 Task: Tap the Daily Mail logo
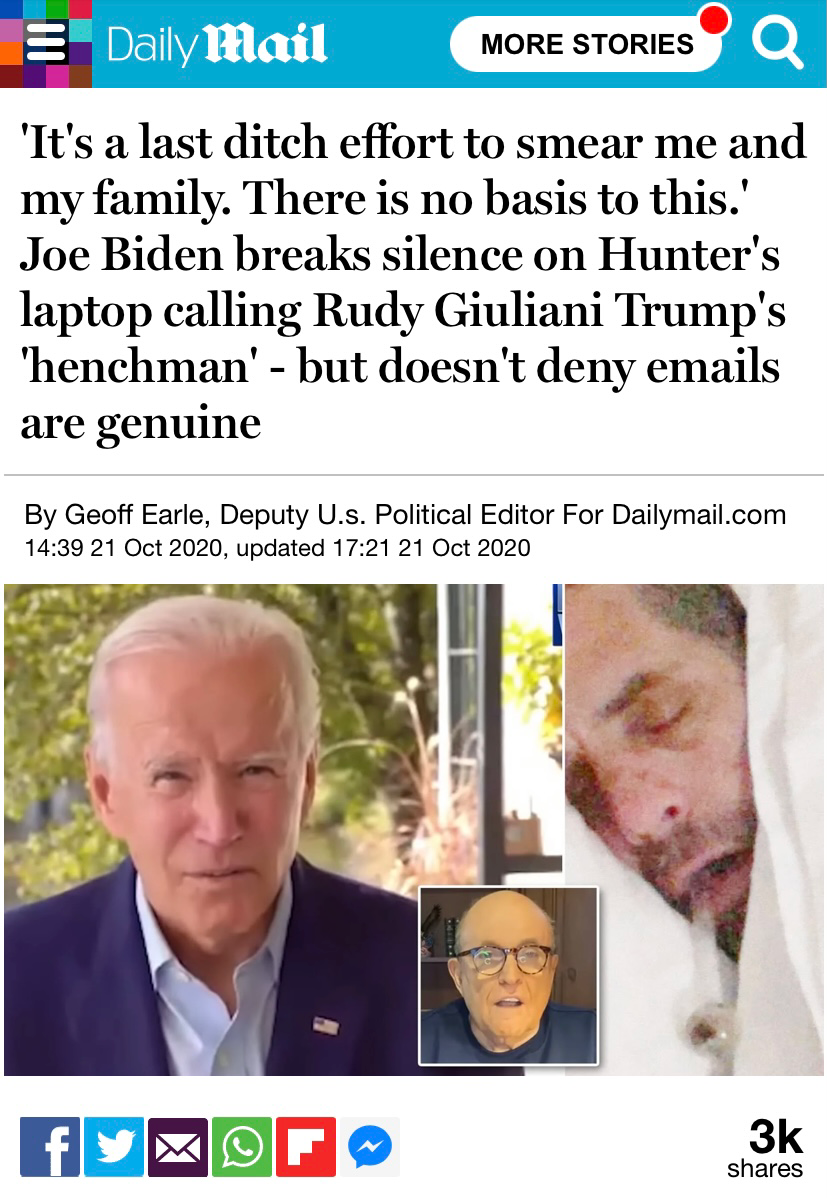[217, 44]
